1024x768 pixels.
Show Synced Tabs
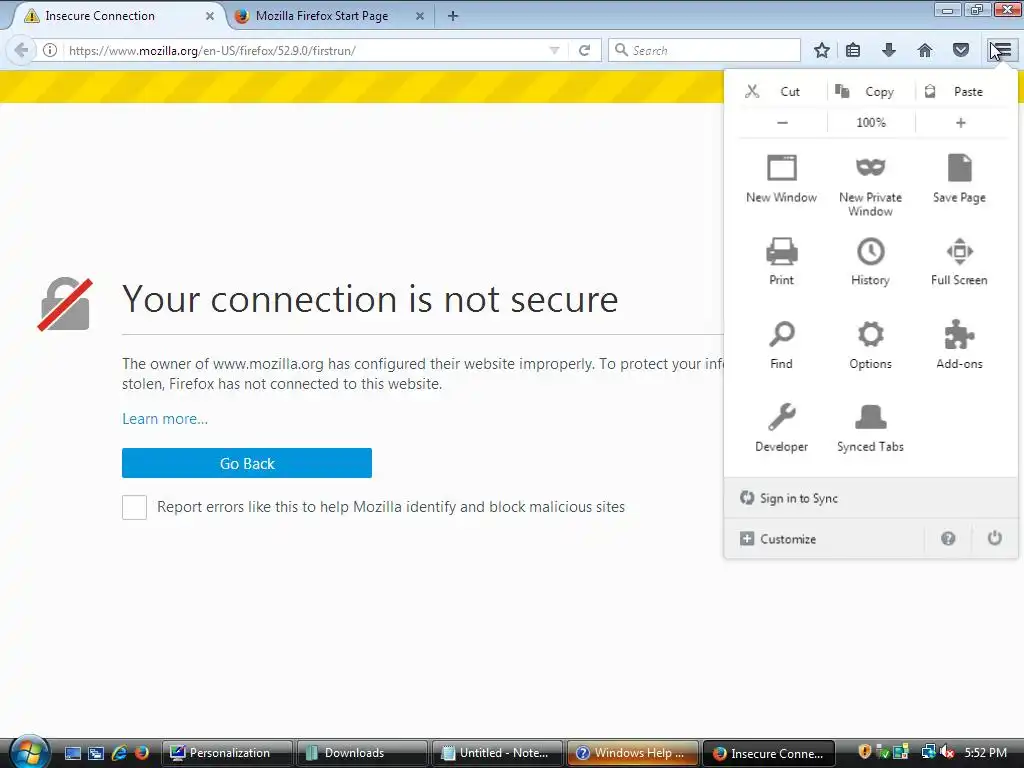[x=871, y=428]
